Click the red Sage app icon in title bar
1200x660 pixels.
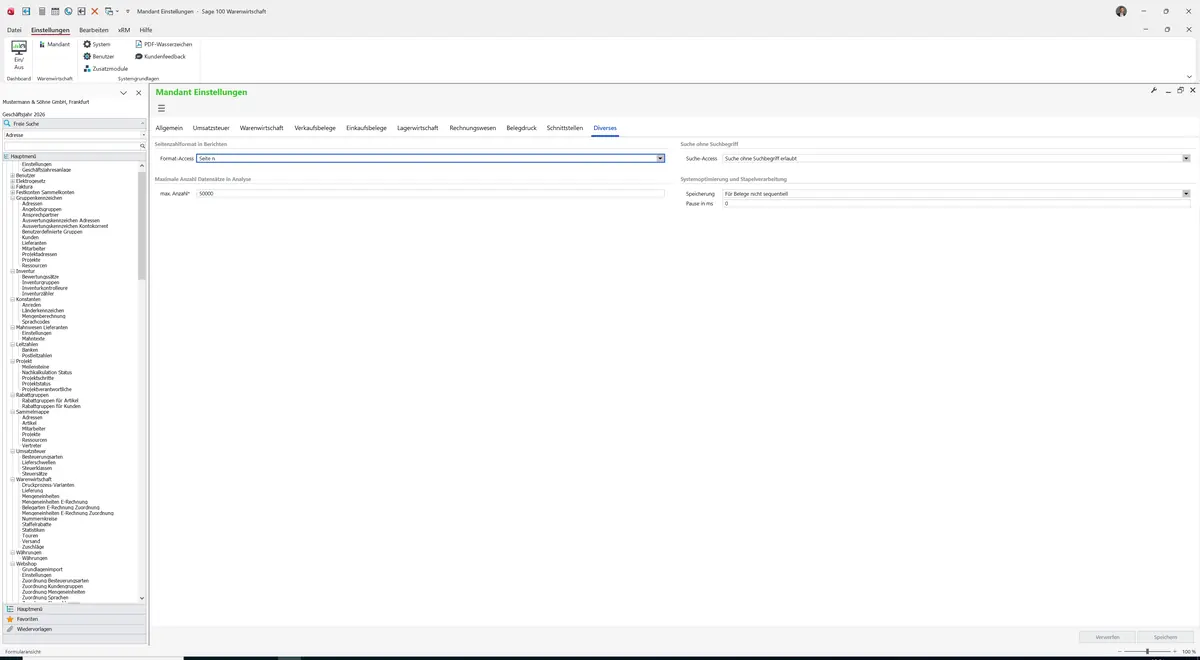[x=10, y=11]
